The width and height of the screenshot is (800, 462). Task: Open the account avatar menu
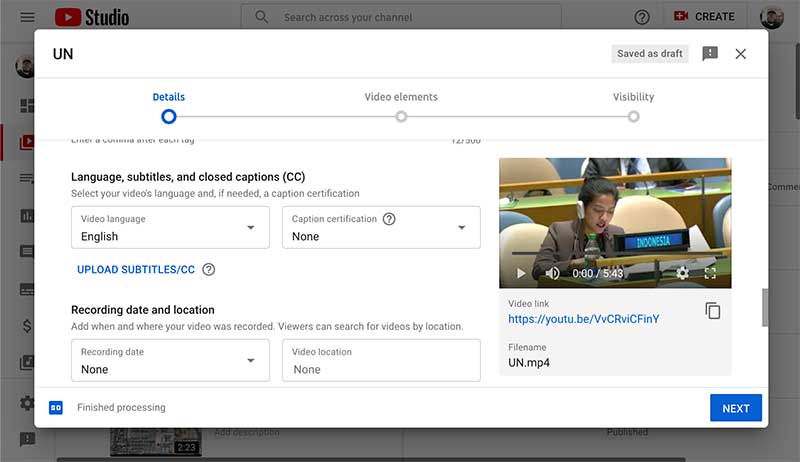(x=771, y=17)
